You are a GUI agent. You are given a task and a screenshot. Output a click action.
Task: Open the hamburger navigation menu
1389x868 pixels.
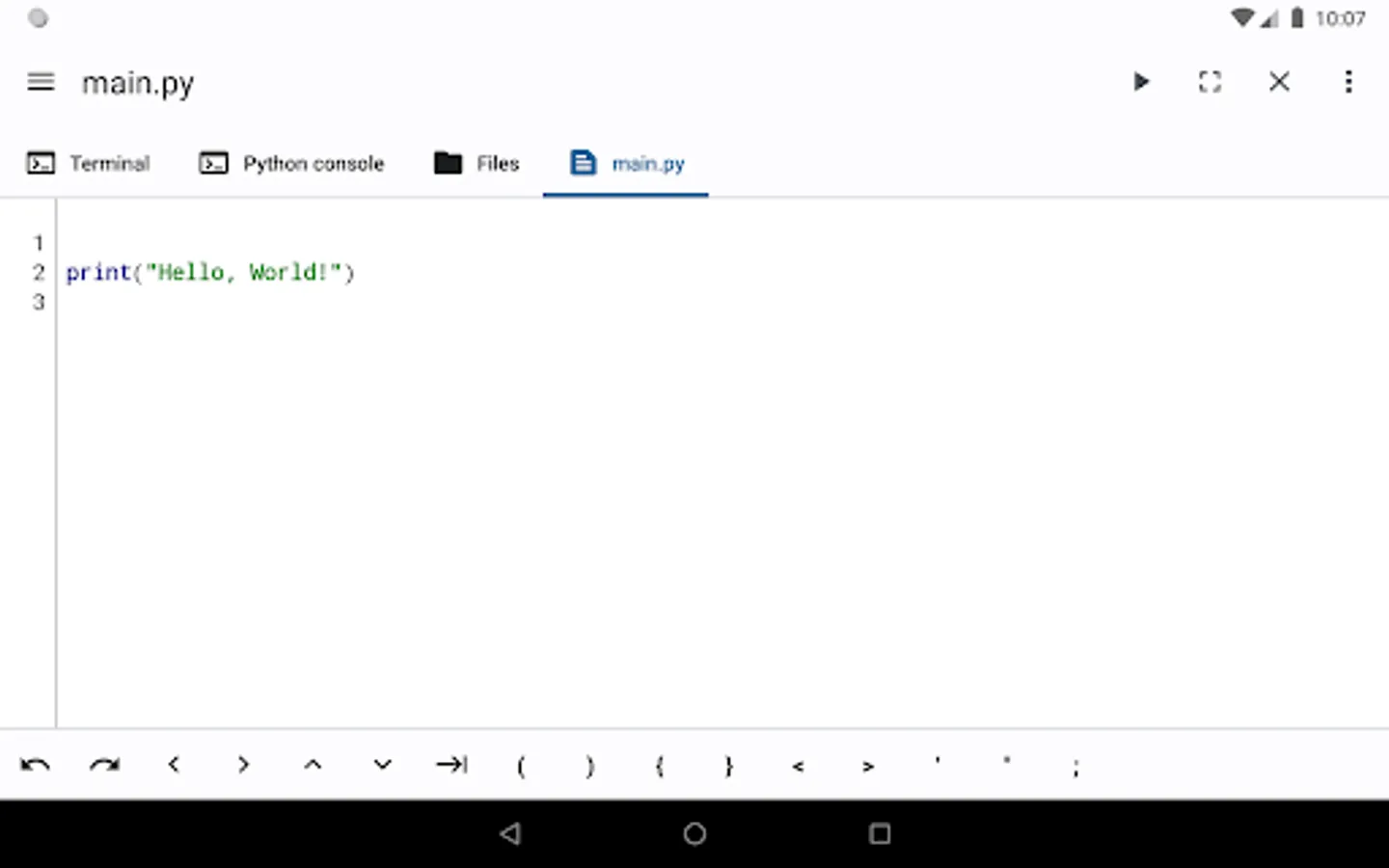41,82
